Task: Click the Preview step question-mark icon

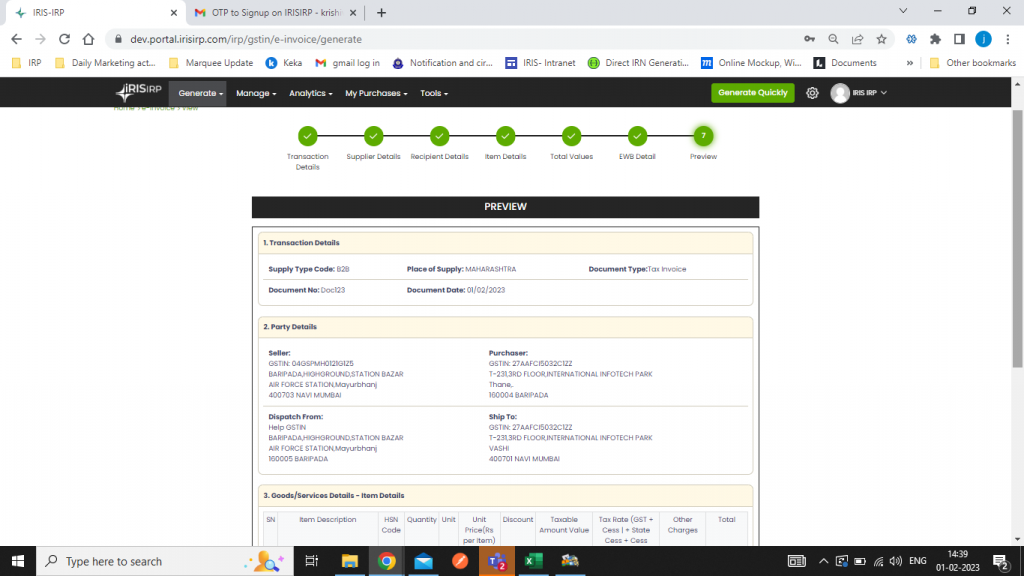Action: [x=703, y=137]
